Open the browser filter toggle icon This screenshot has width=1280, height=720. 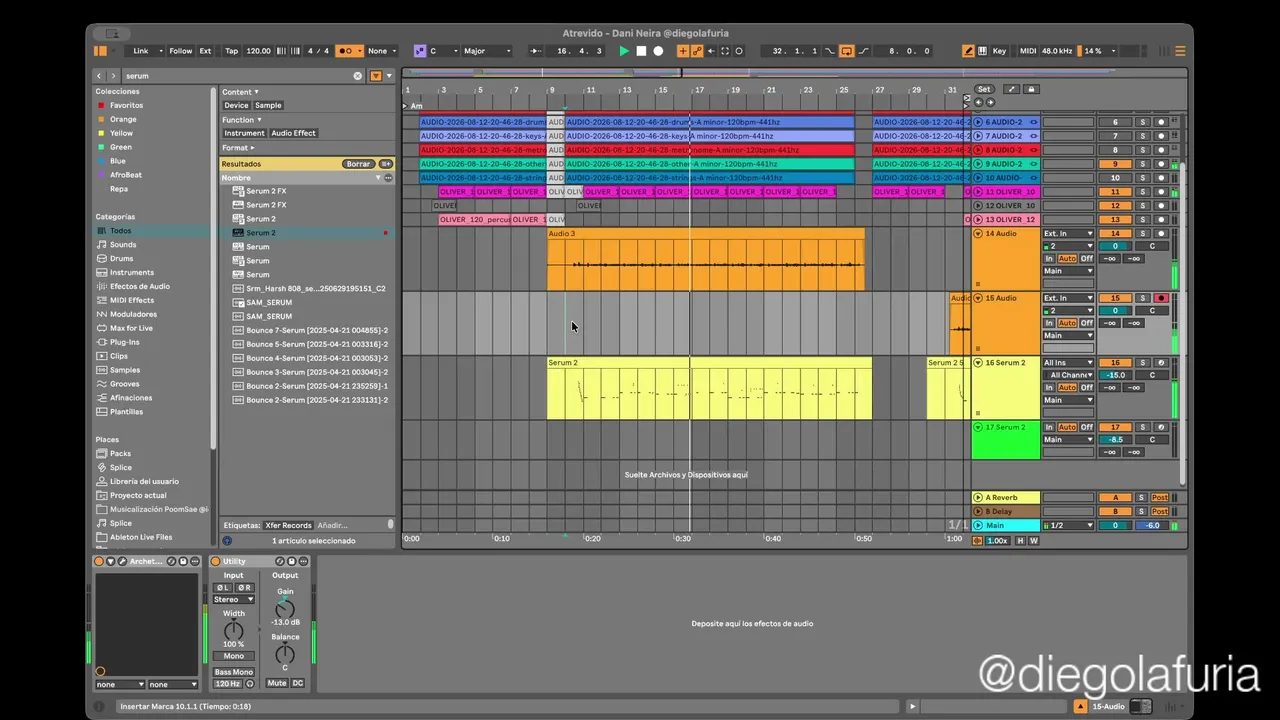[377, 76]
